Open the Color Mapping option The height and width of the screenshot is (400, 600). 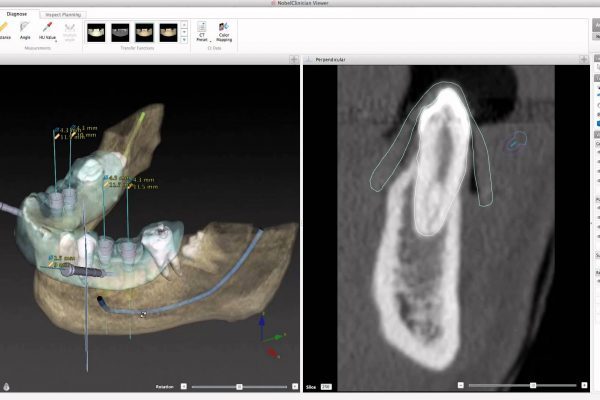pos(223,31)
